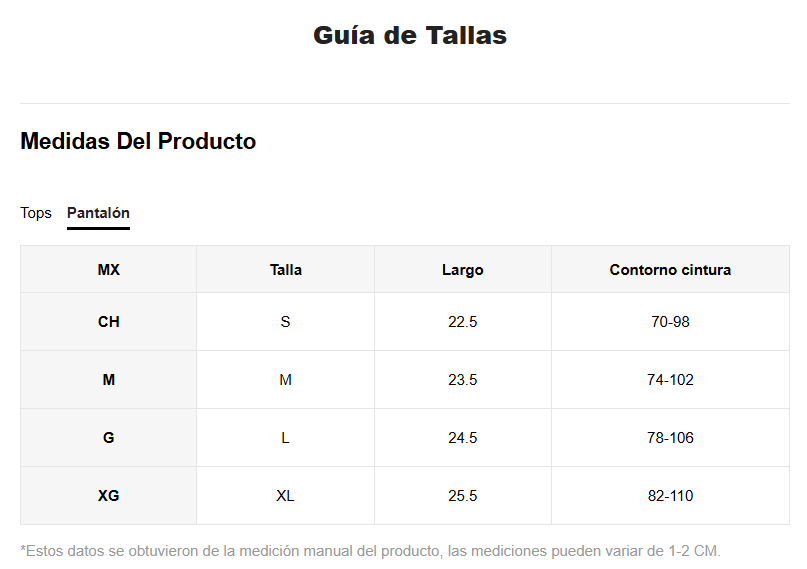
Task: Click the Largo column header
Action: click(463, 270)
